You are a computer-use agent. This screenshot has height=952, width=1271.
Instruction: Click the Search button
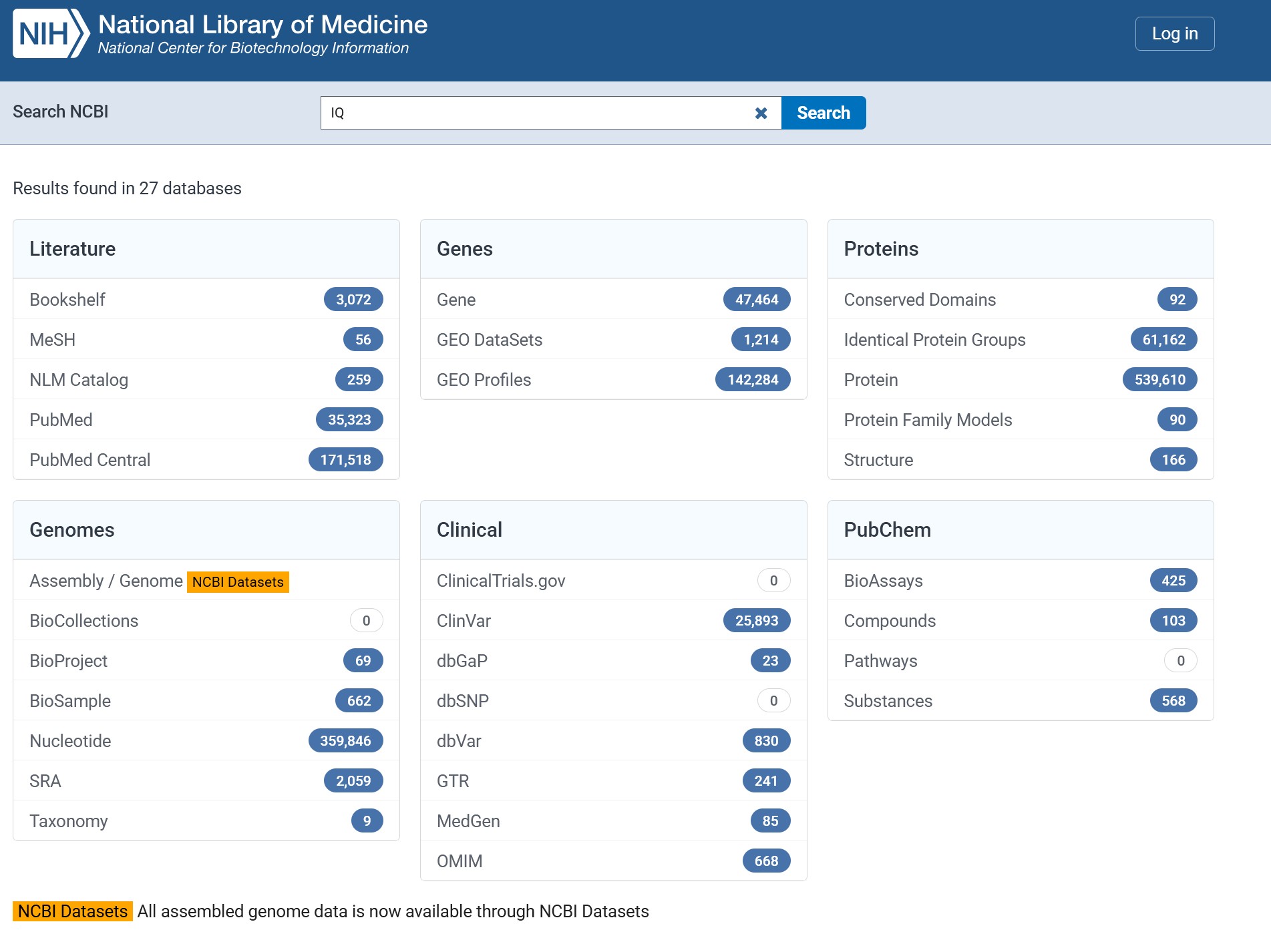pos(824,113)
